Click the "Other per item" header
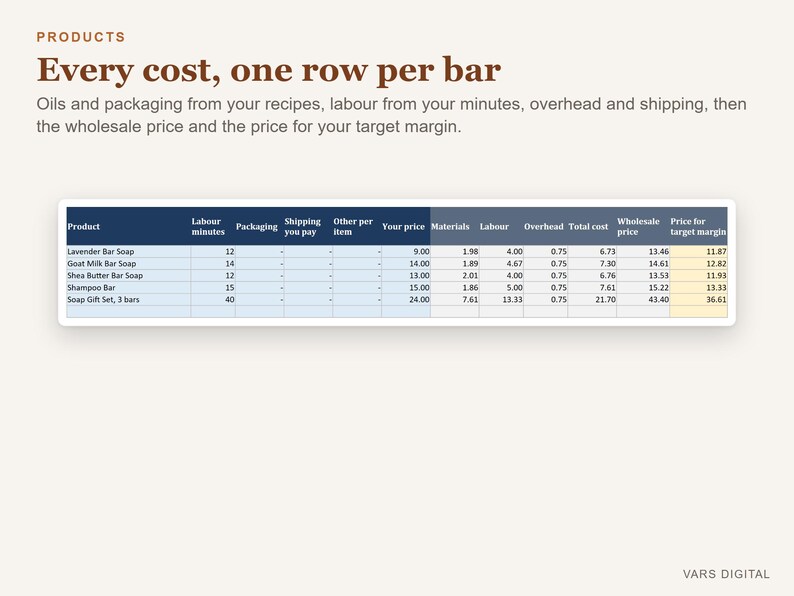 coord(357,226)
